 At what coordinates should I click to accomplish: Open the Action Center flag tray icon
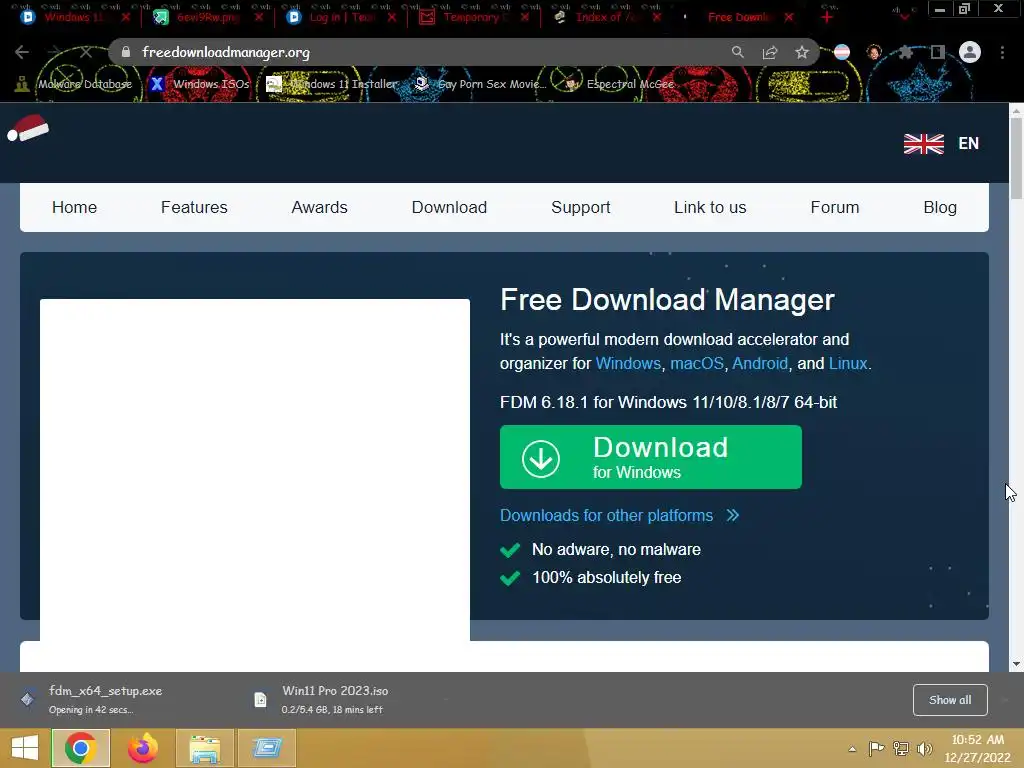click(x=876, y=748)
